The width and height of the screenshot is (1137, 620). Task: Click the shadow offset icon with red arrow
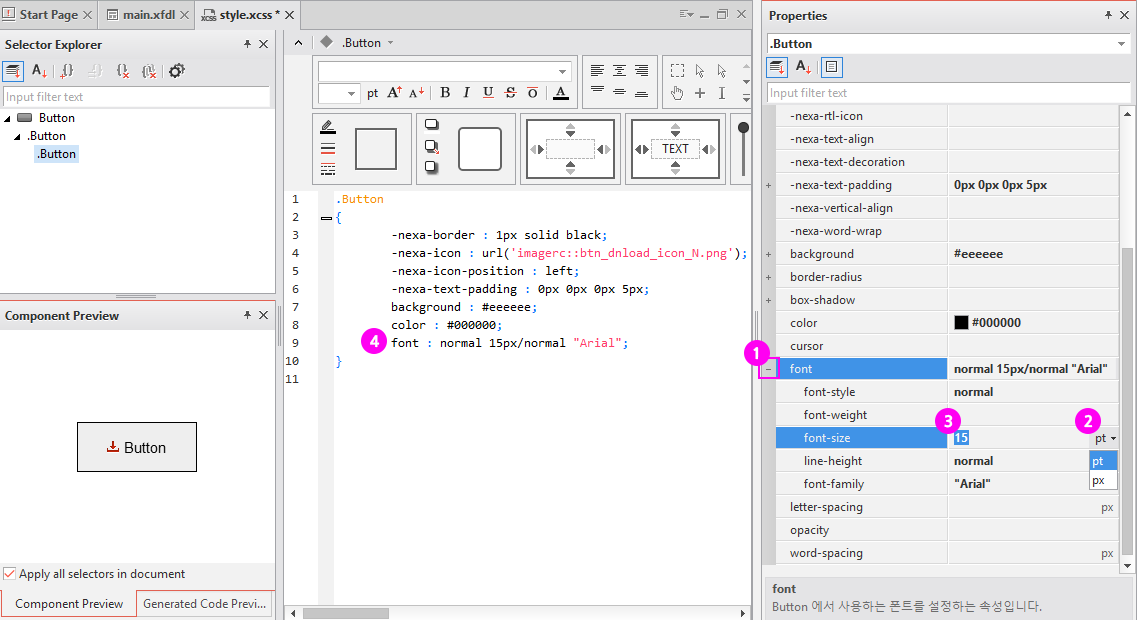(431, 146)
